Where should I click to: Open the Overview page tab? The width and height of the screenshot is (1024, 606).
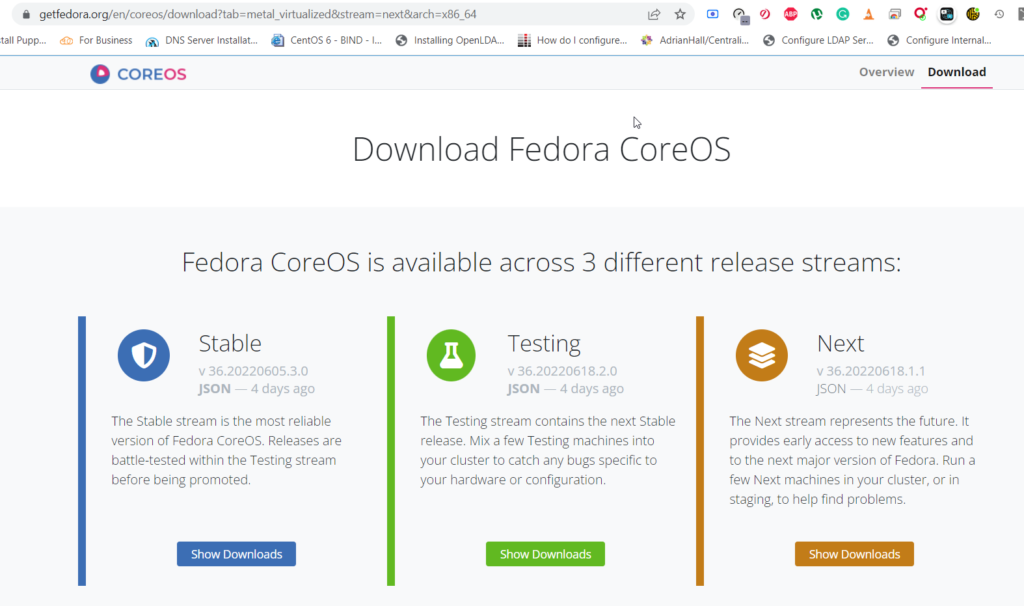pyautogui.click(x=886, y=72)
